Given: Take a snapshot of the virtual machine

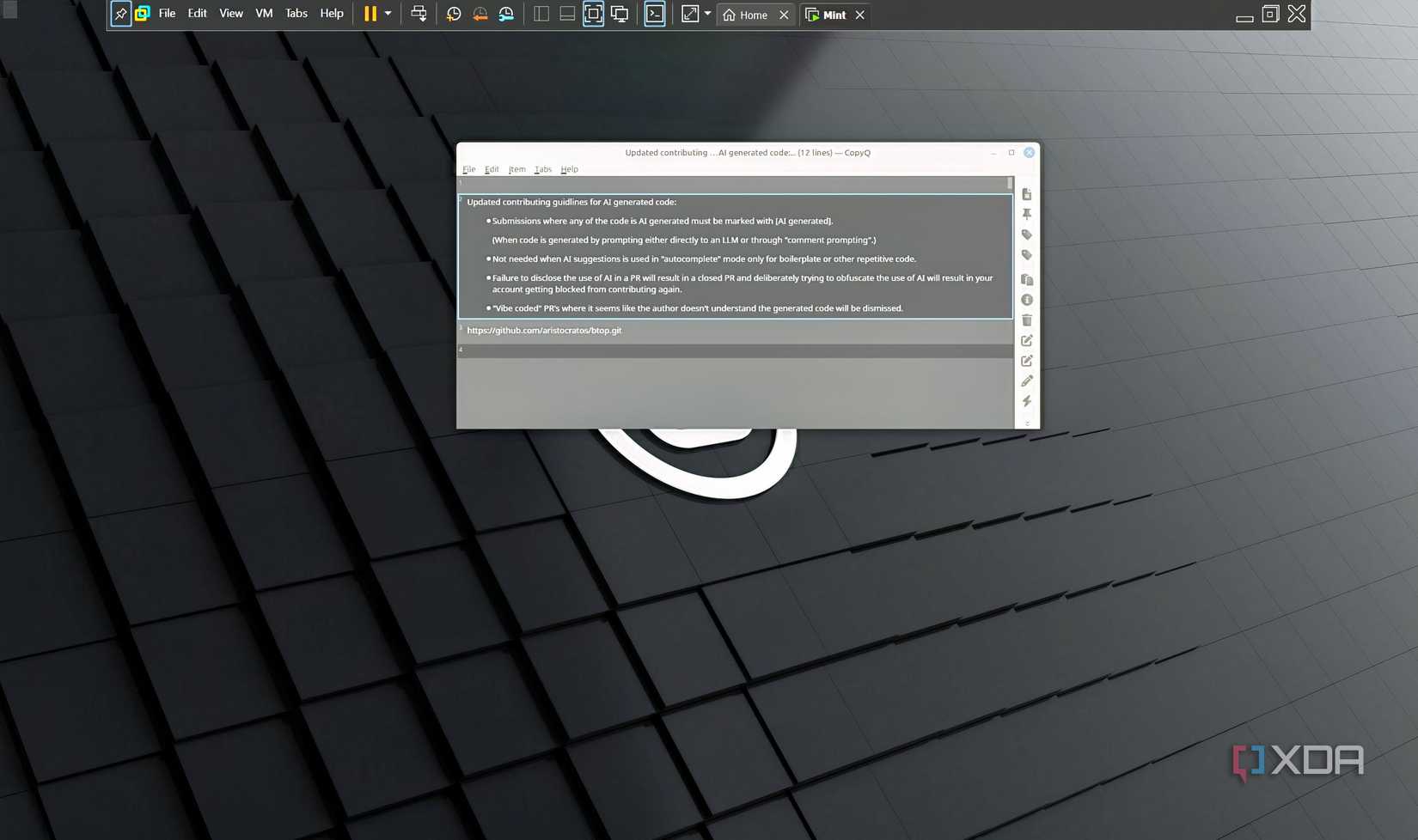Looking at the screenshot, I should pyautogui.click(x=453, y=13).
